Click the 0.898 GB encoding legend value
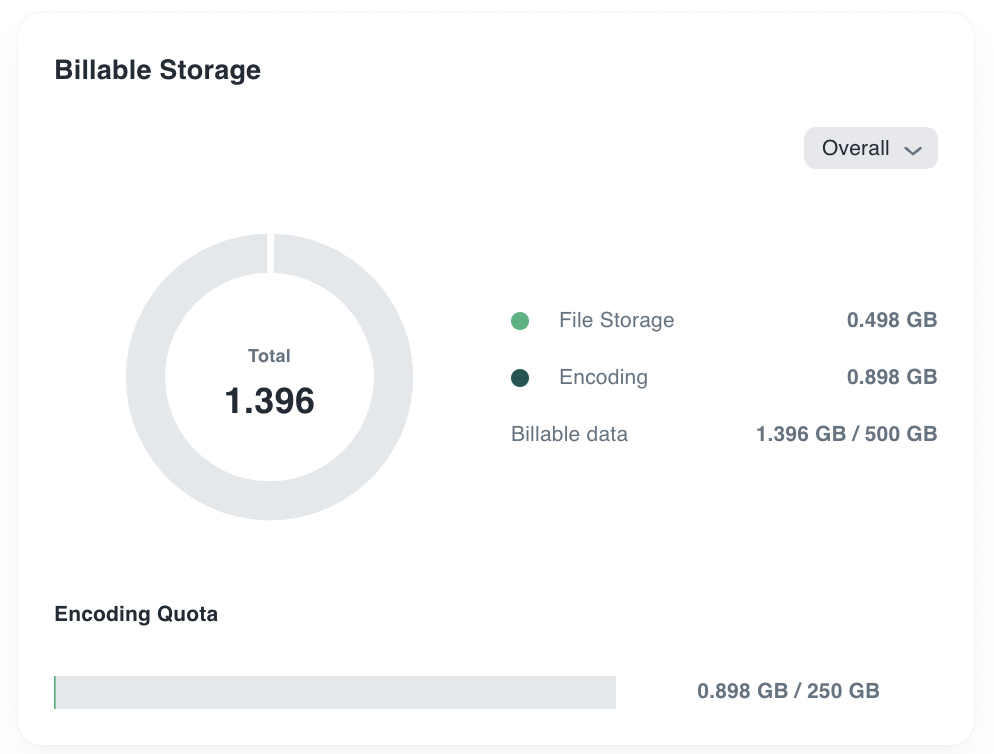The height and width of the screenshot is (754, 994). coord(891,378)
